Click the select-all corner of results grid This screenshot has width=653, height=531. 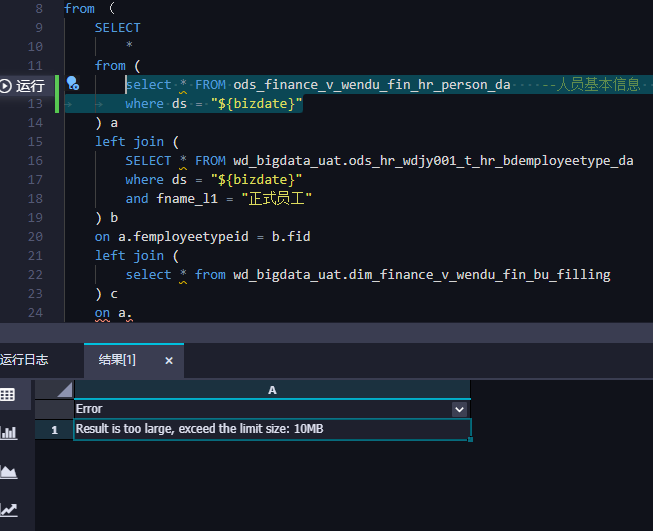point(54,390)
